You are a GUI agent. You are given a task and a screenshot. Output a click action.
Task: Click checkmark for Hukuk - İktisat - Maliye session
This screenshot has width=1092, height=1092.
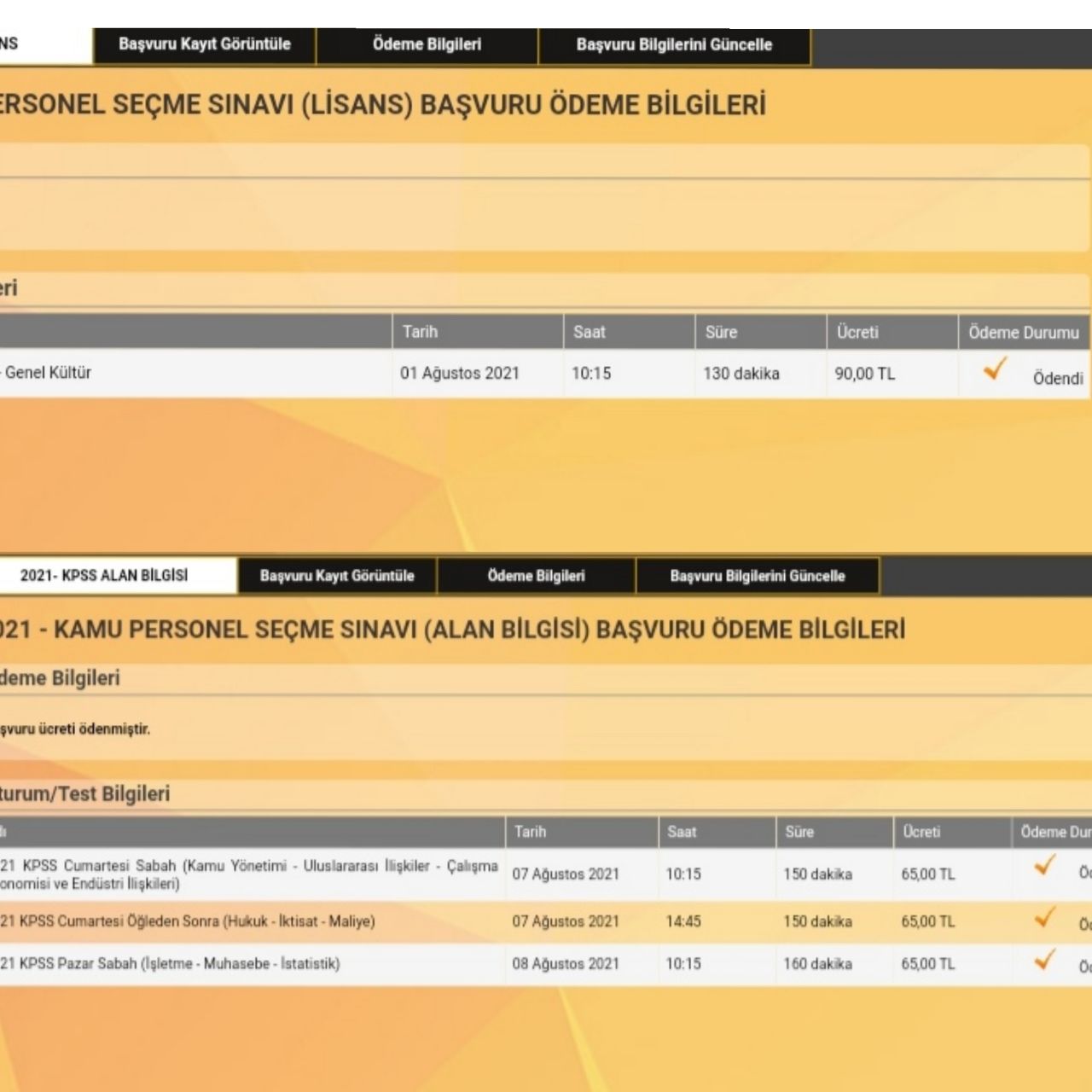click(x=1044, y=918)
